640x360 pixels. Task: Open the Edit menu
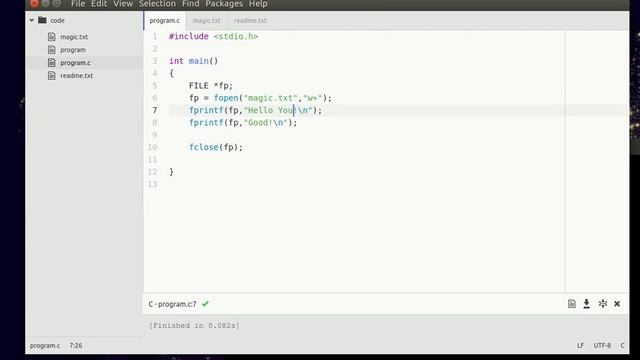[x=99, y=4]
